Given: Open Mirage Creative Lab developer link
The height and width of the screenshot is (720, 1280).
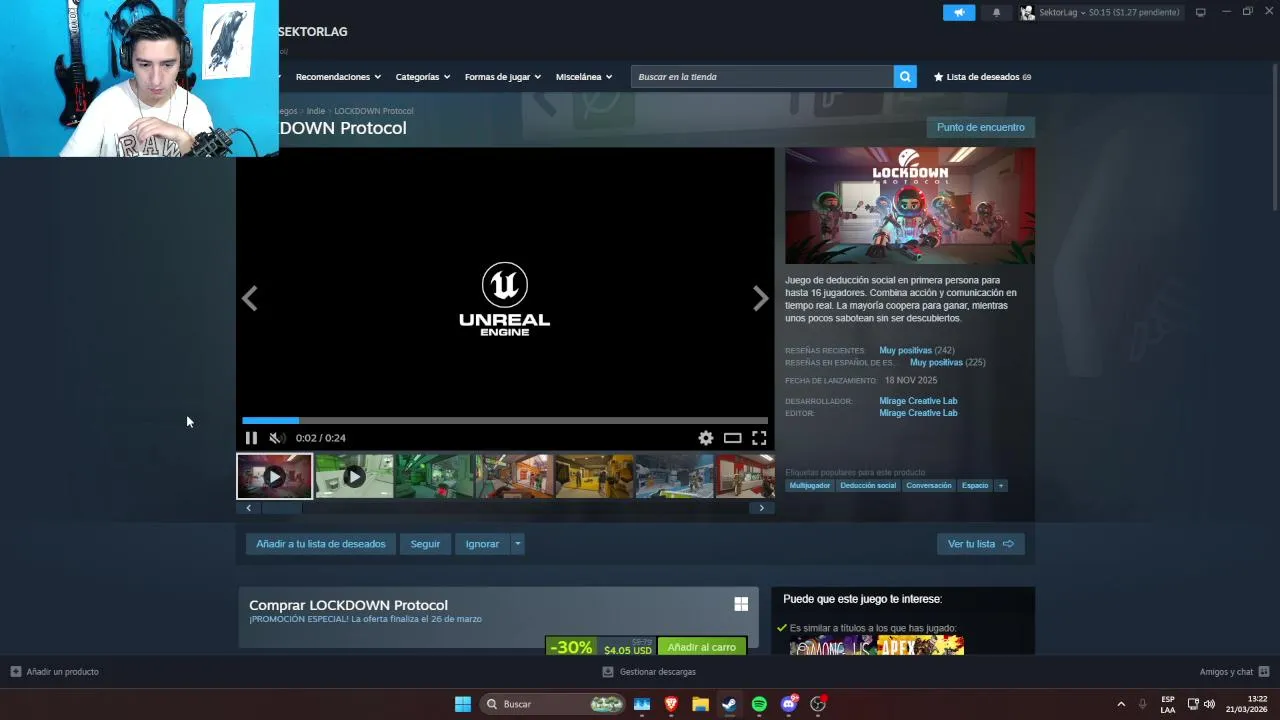Looking at the screenshot, I should (918, 401).
